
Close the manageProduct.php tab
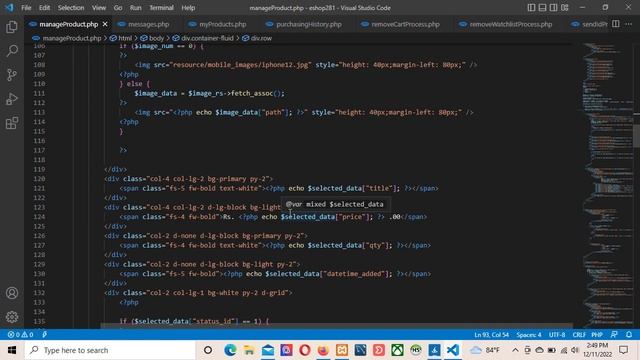tap(105, 24)
